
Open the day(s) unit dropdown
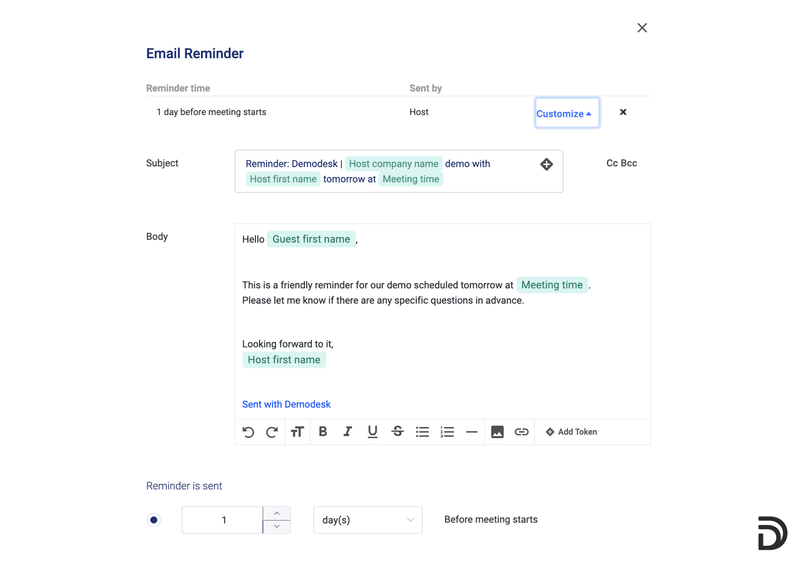click(x=368, y=520)
